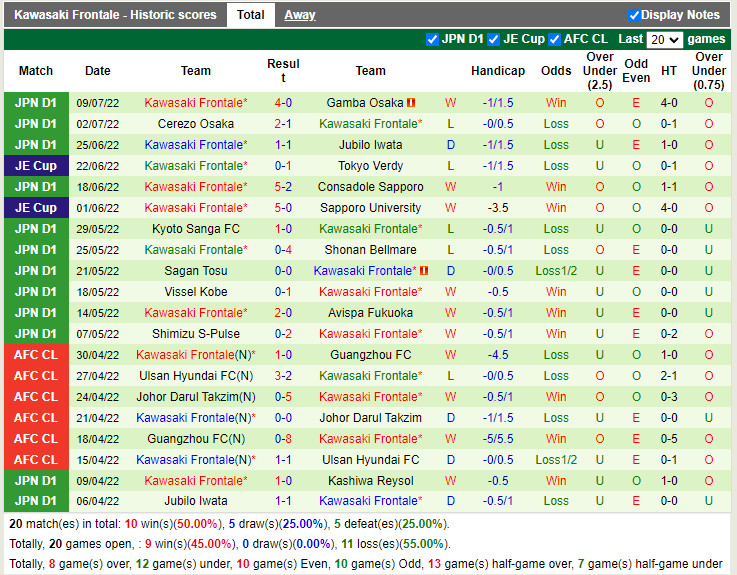Toggle the Display Notes checkbox
Image resolution: width=737 pixels, height=575 pixels.
click(x=634, y=15)
